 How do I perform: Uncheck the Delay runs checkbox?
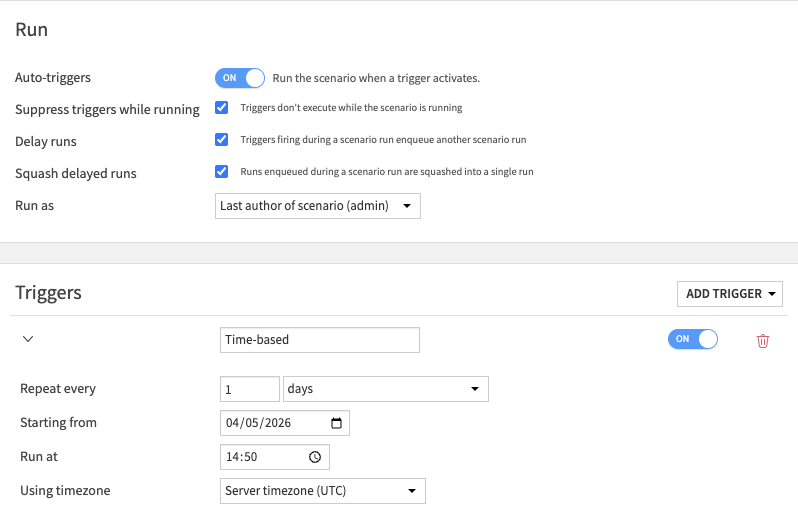[221, 139]
